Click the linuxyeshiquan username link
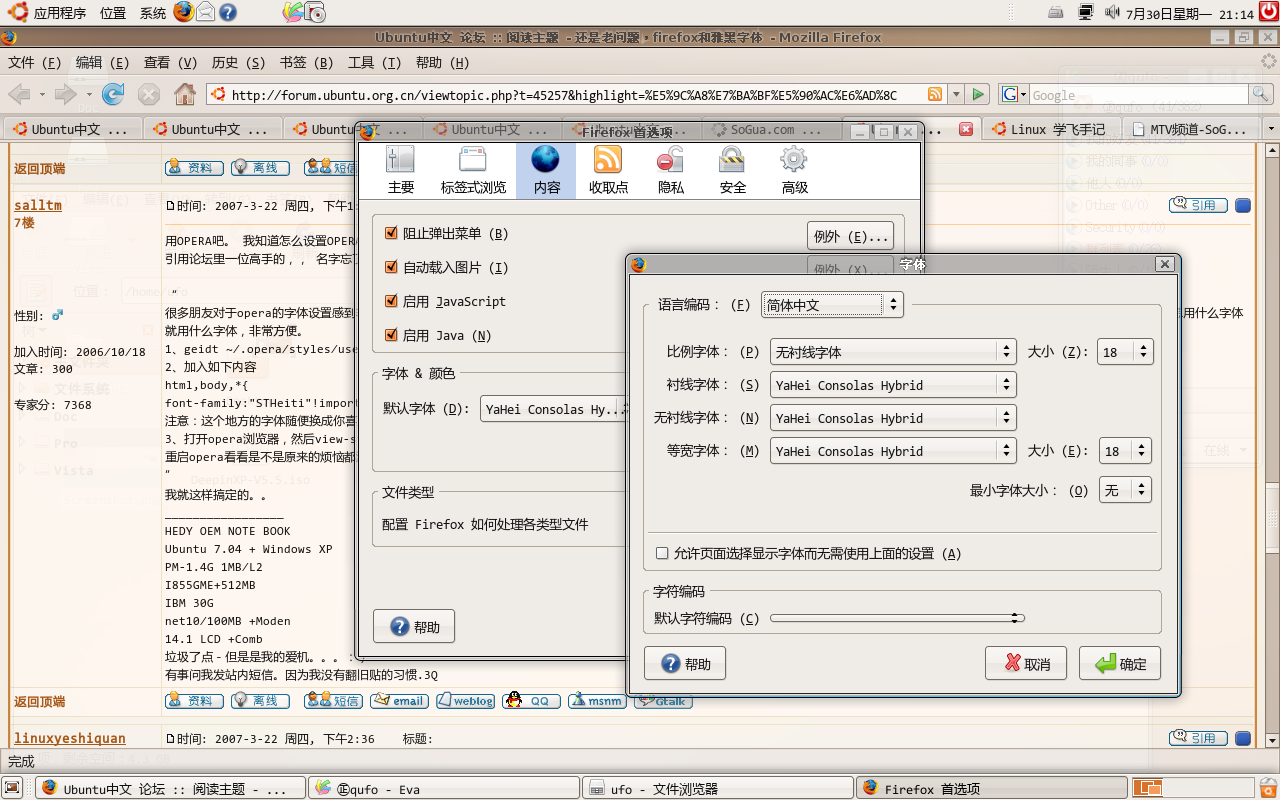This screenshot has width=1280, height=800. pyautogui.click(x=70, y=738)
